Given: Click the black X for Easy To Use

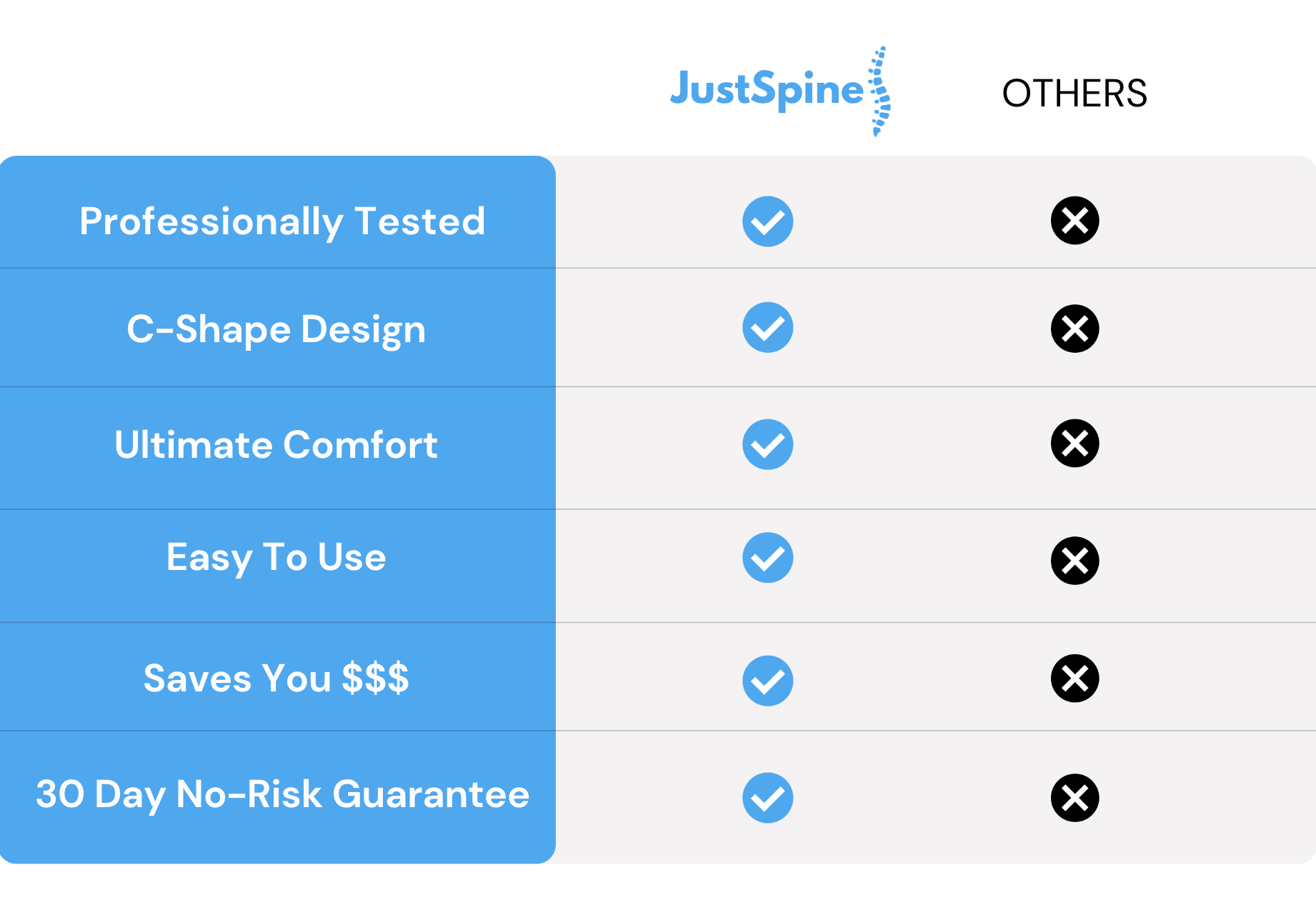Looking at the screenshot, I should coord(1075,561).
